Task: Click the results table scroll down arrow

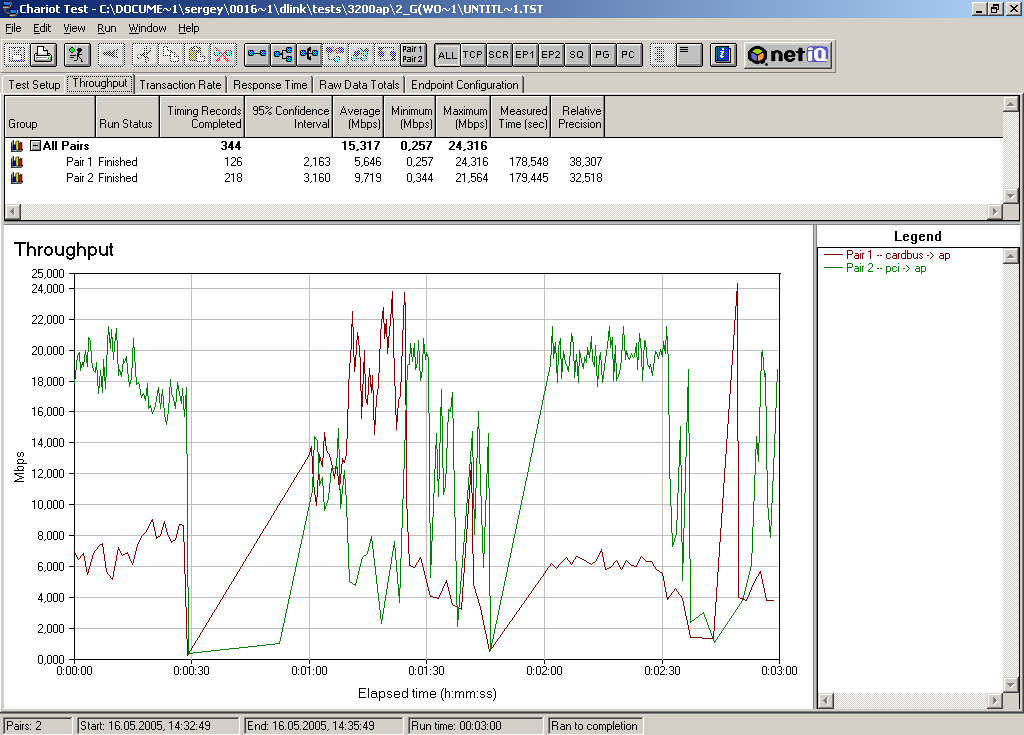Action: [1010, 195]
